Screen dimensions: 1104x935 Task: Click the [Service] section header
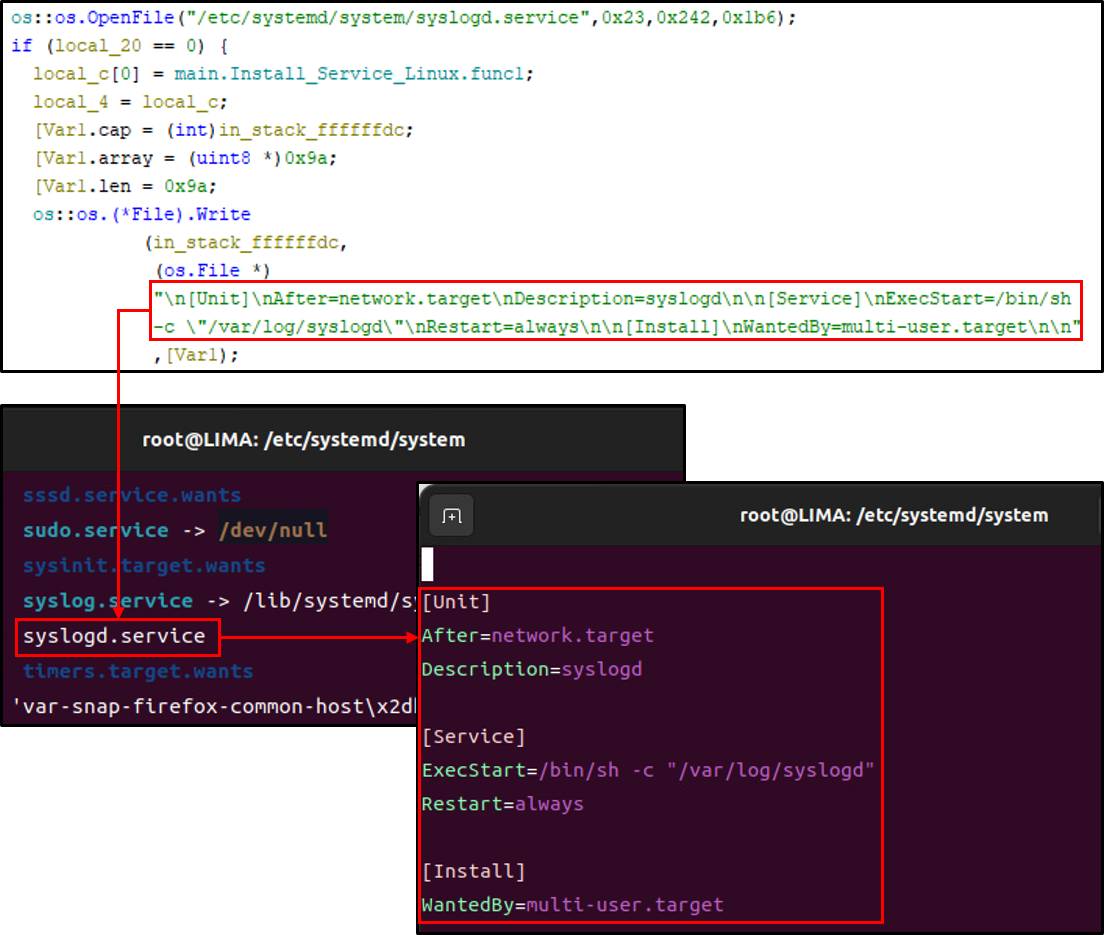[474, 736]
